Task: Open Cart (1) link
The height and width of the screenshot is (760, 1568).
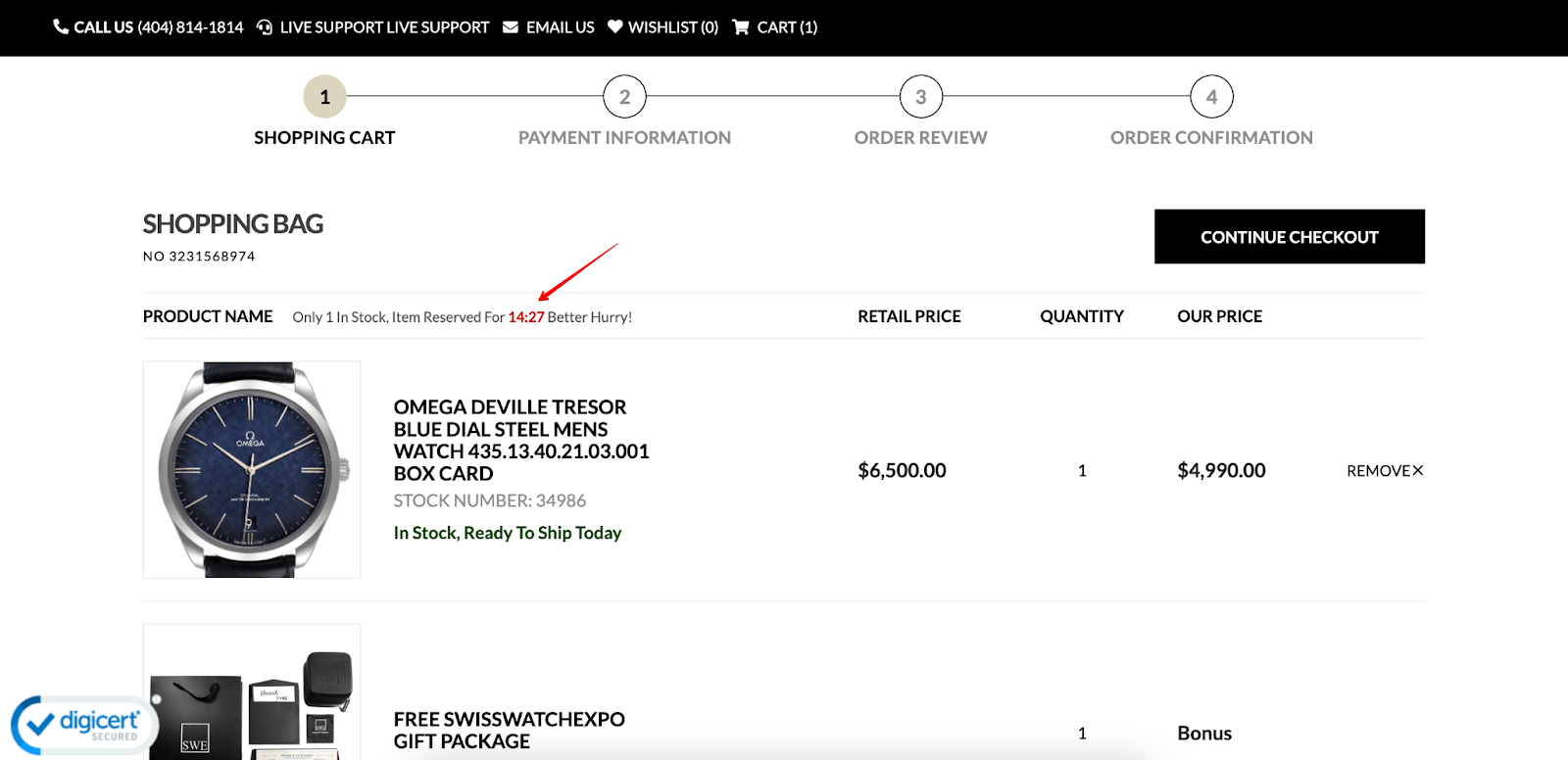Action: tap(787, 27)
